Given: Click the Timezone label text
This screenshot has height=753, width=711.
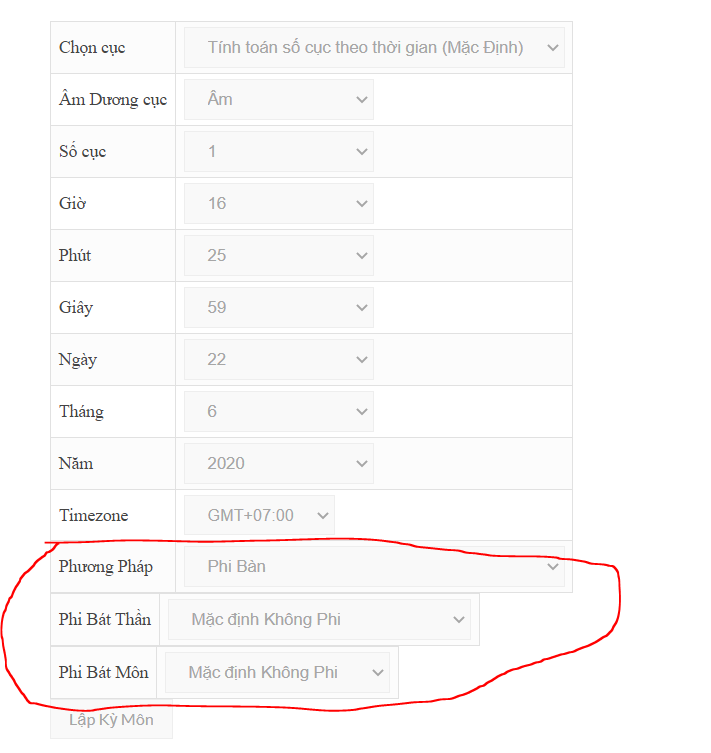Looking at the screenshot, I should 93,515.
